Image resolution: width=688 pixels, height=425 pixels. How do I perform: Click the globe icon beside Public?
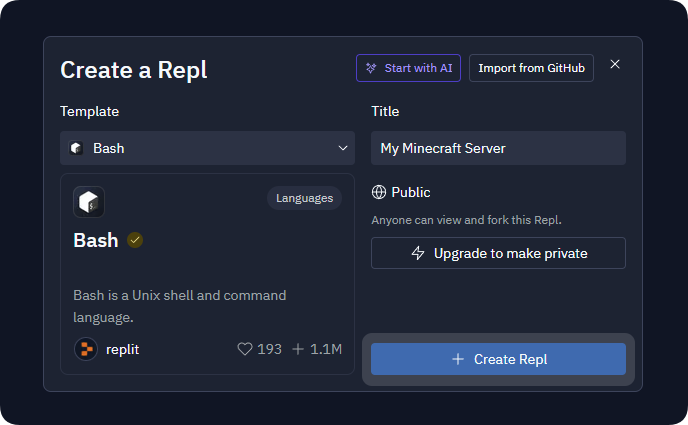point(379,192)
